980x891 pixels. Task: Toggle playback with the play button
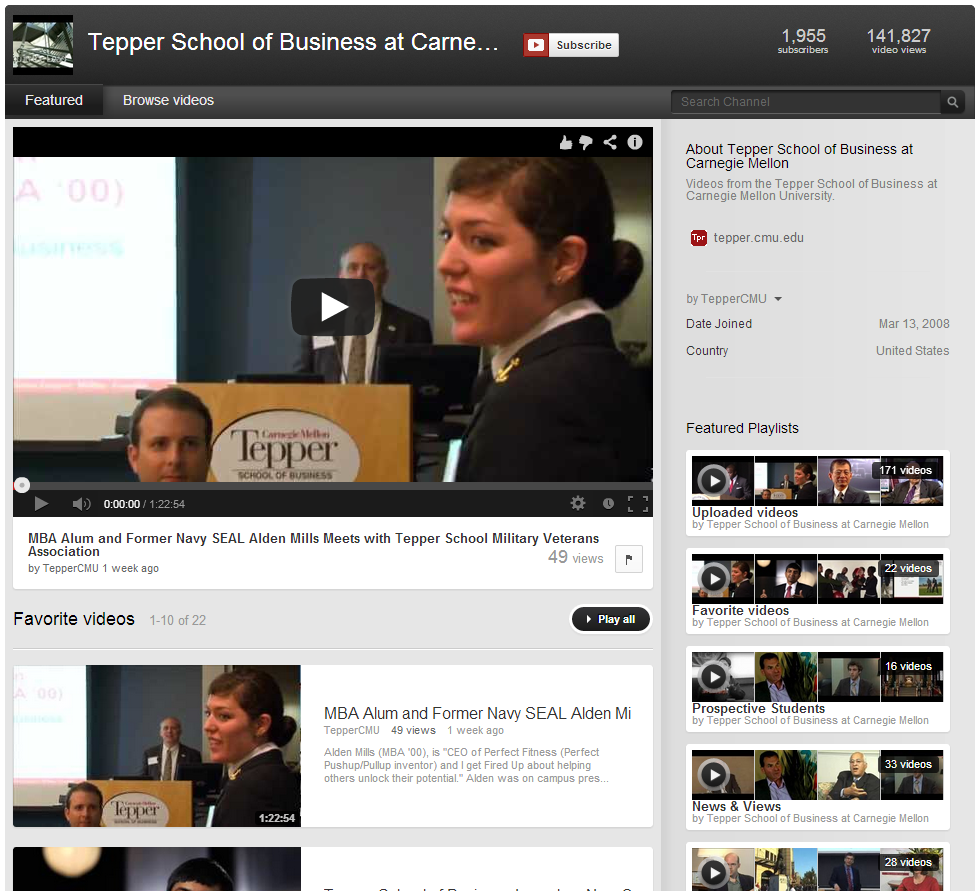click(x=41, y=503)
